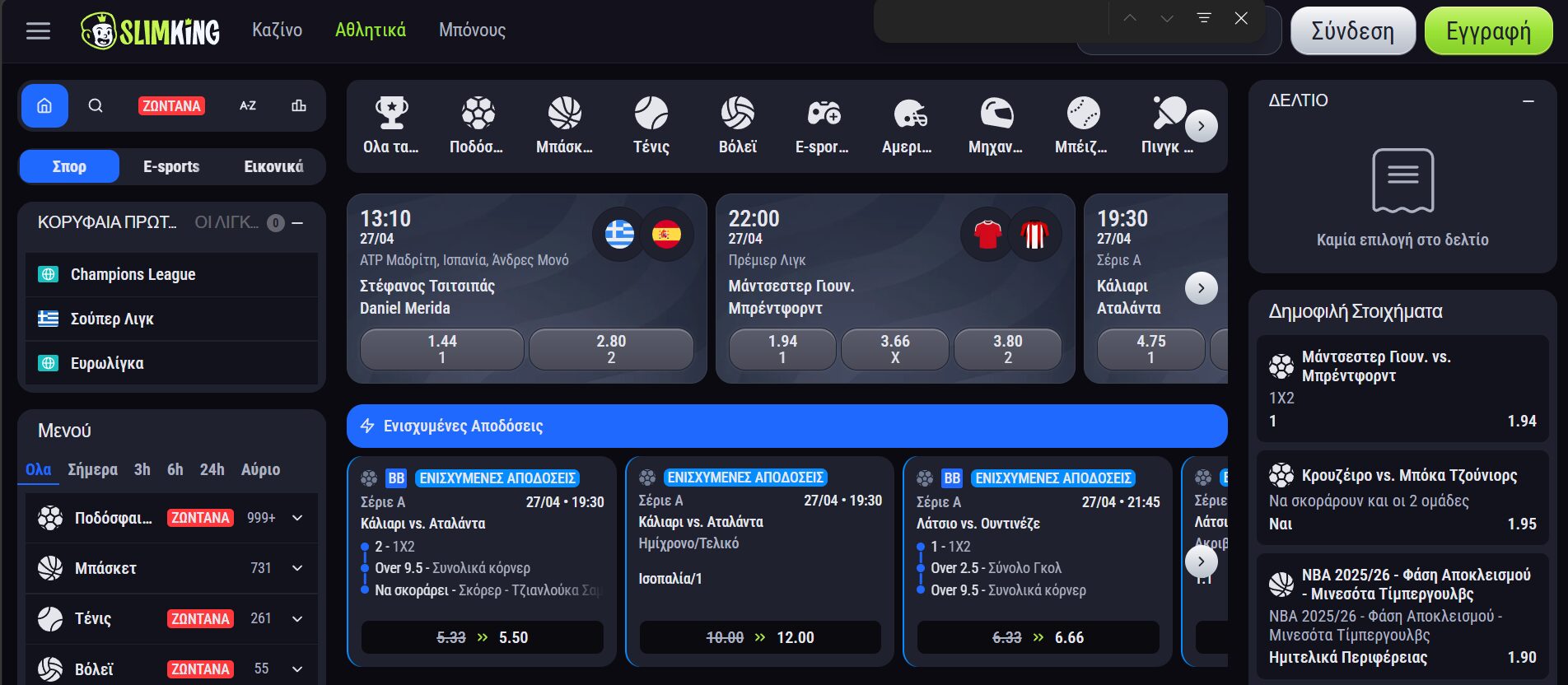1568x685 pixels.
Task: Open the ΖΩΝΤΑΝΑ live button in sidebar
Action: click(172, 105)
